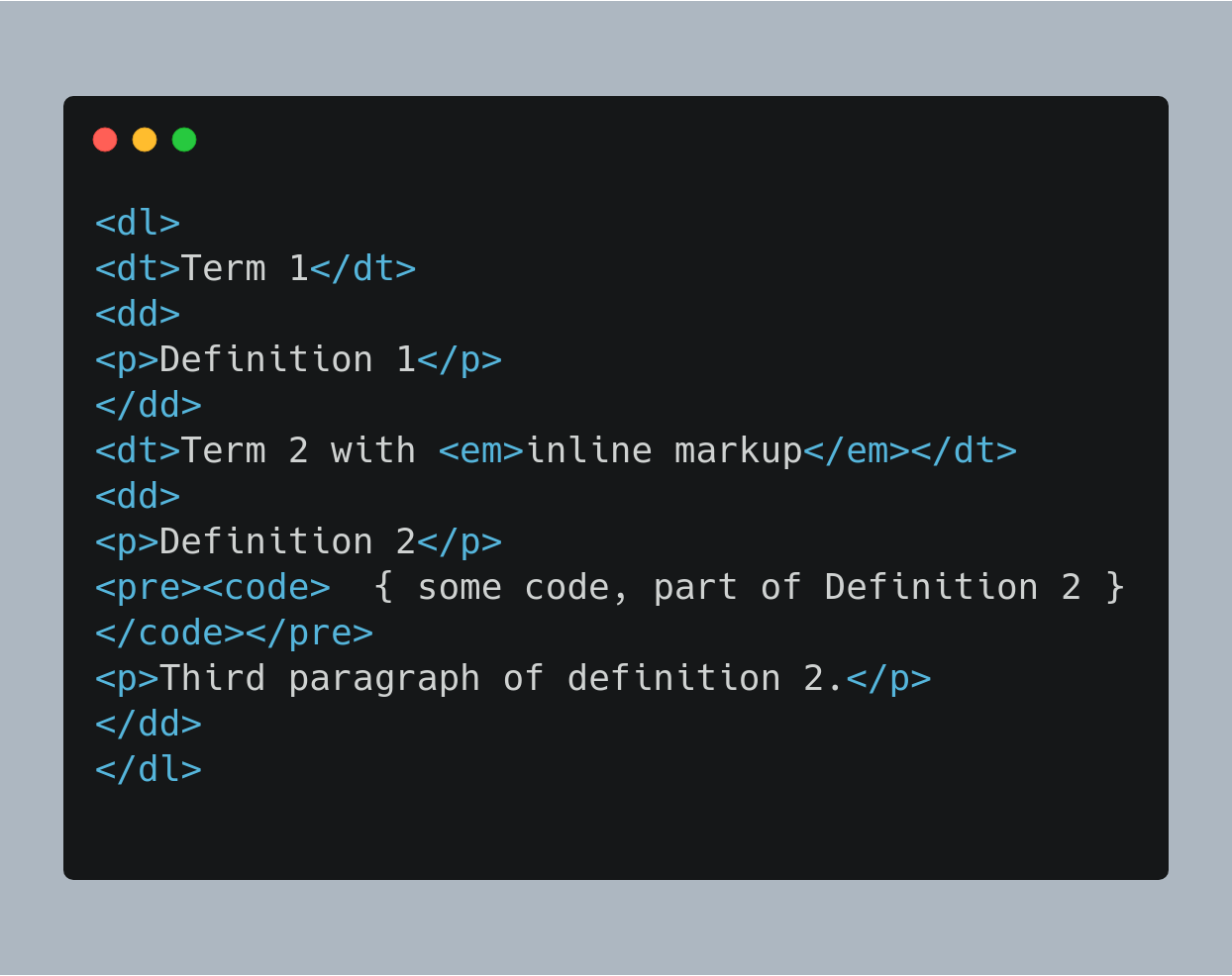
Task: Click the opening <dl> tag
Action: click(x=138, y=223)
